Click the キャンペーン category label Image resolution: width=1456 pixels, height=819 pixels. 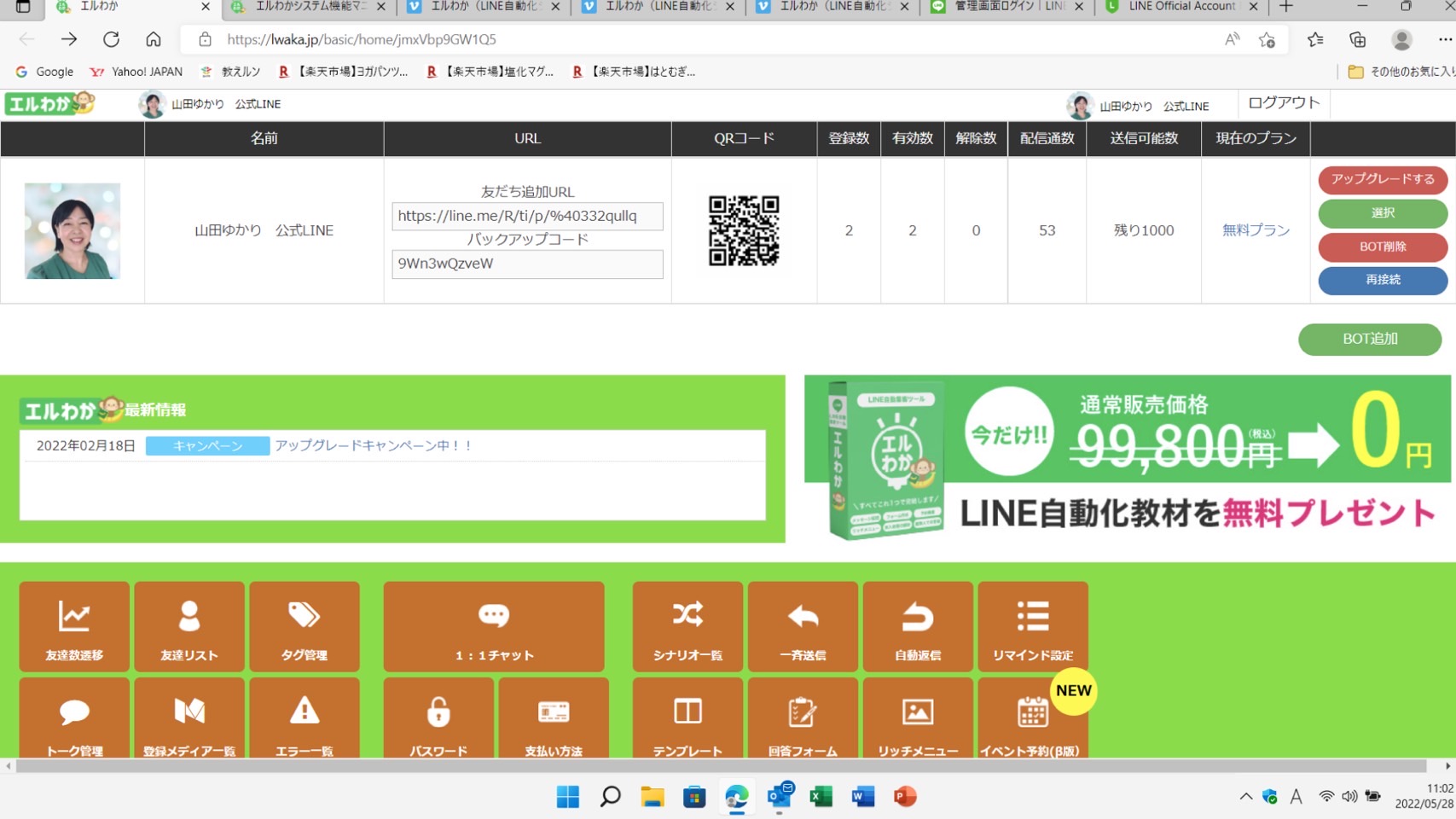coord(208,445)
